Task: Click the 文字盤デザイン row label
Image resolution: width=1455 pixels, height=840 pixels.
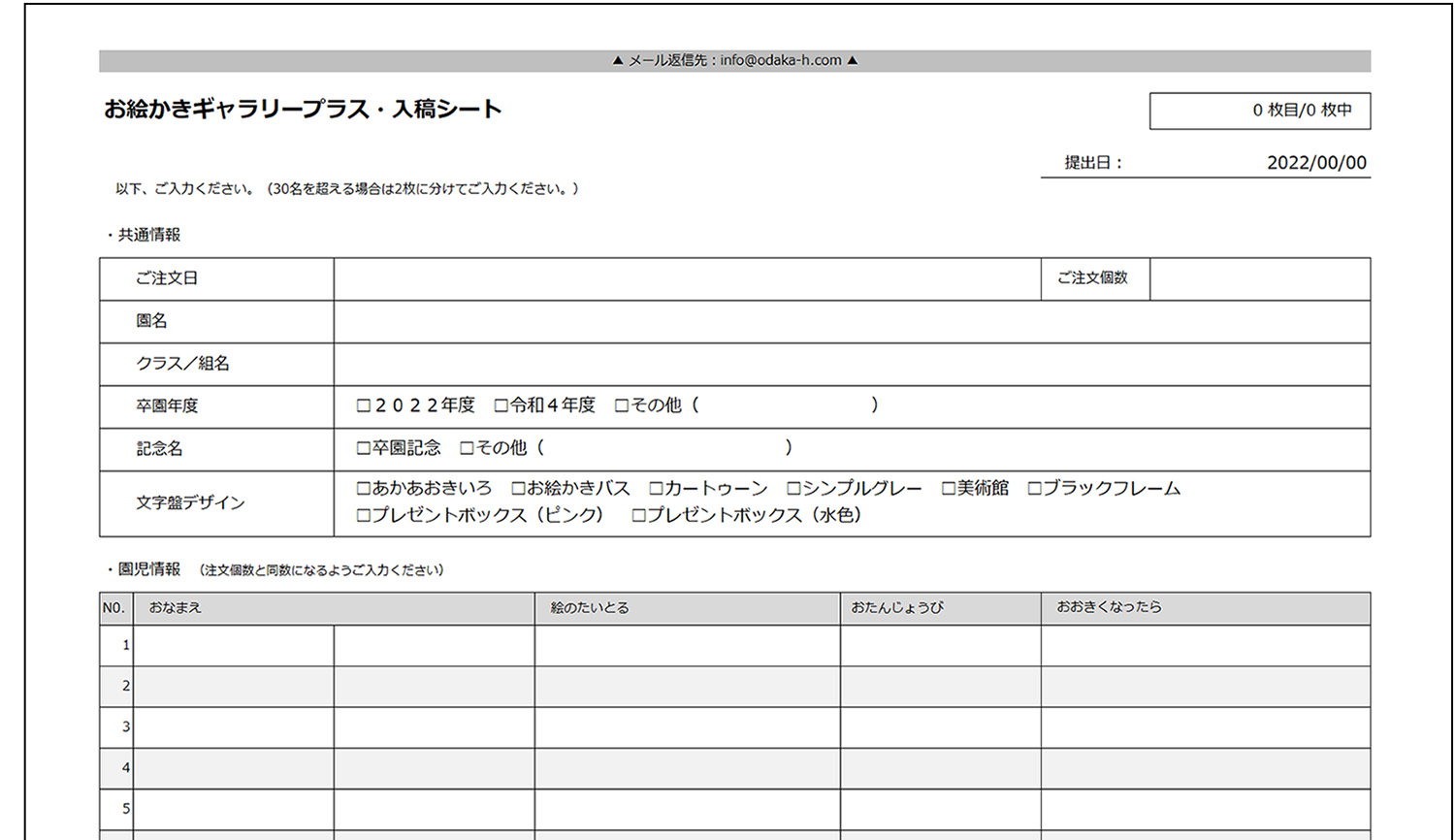Action: click(190, 502)
